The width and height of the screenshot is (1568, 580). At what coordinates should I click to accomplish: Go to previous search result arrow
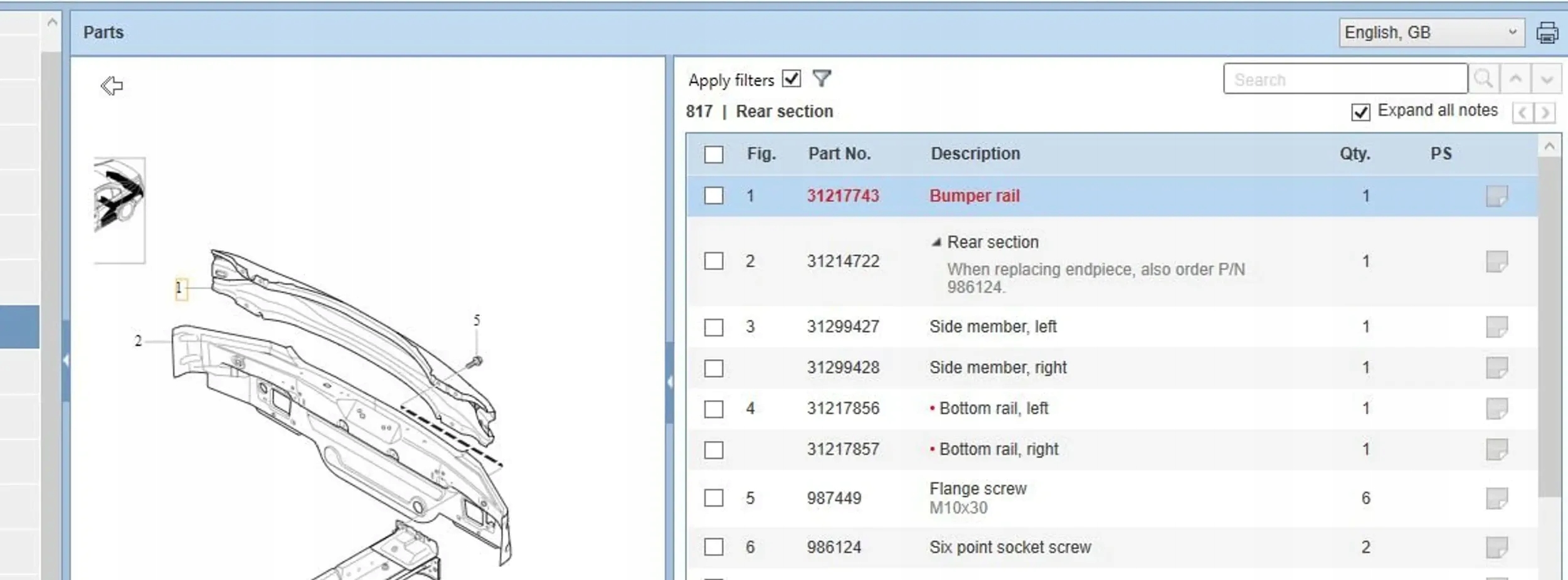pos(1515,79)
